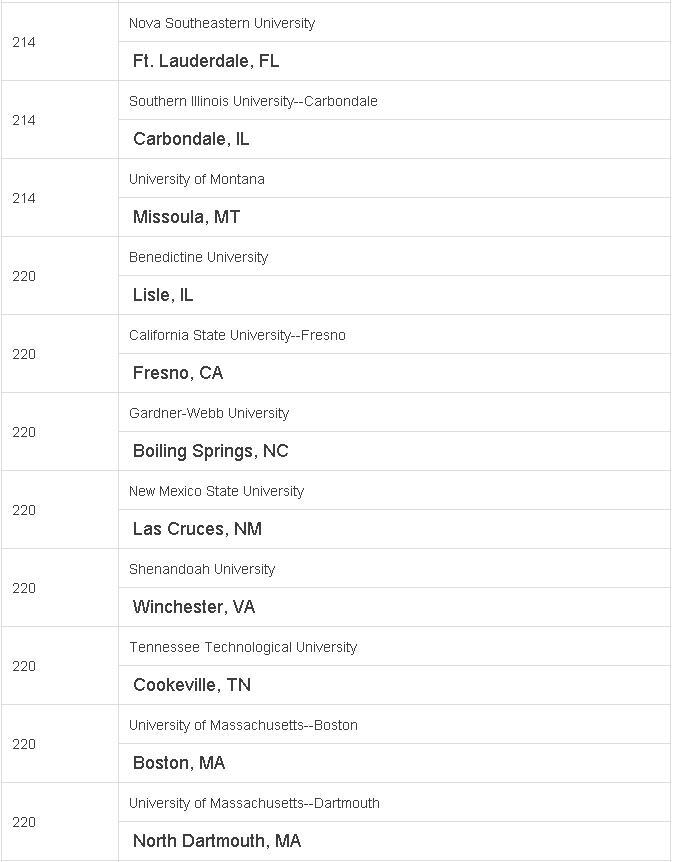
Task: Open Benedictine University entry
Action: point(198,257)
